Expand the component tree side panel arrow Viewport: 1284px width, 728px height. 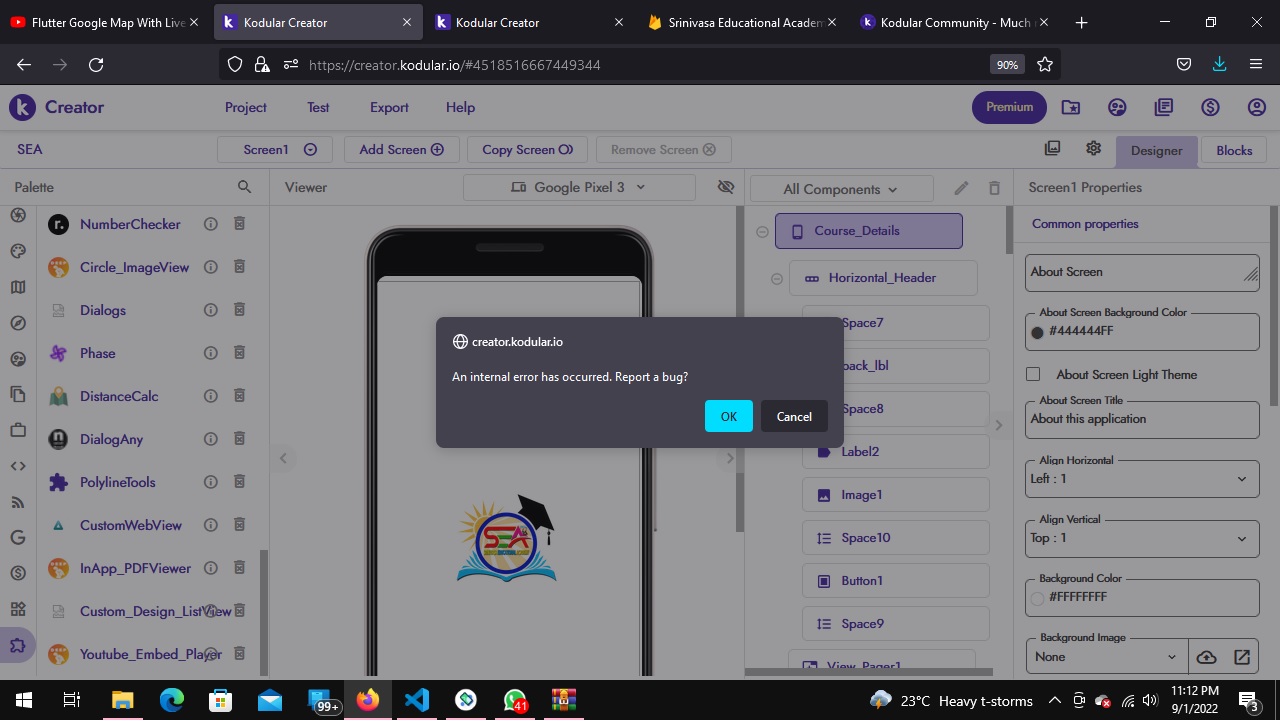pyautogui.click(x=998, y=425)
